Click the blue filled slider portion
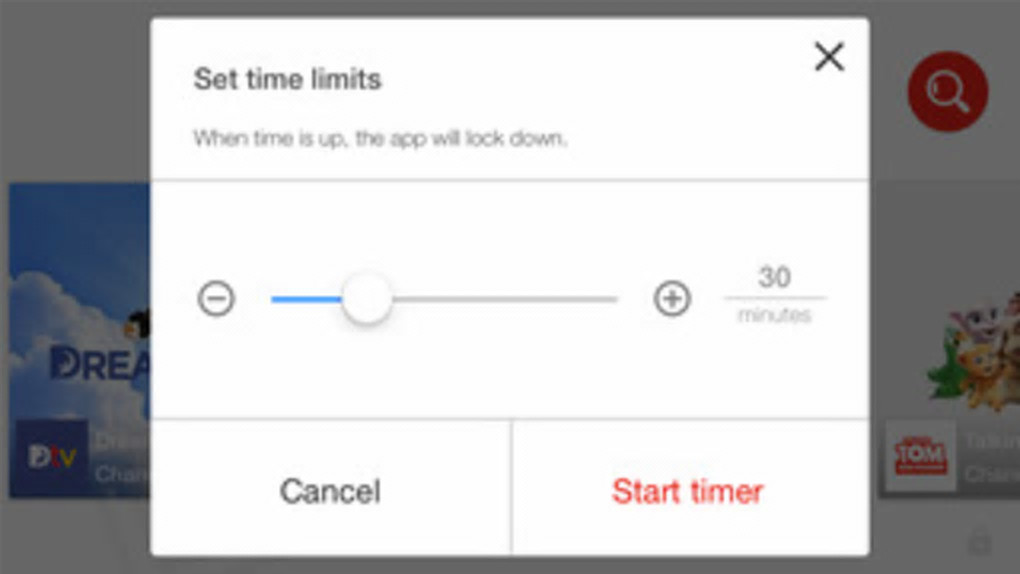 coord(305,299)
